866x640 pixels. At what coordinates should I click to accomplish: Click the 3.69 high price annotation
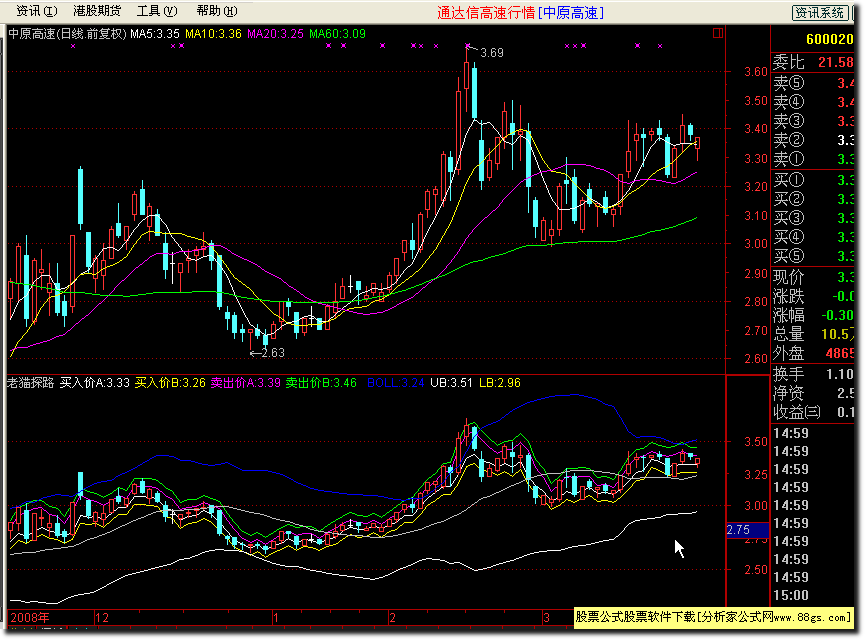pos(492,53)
